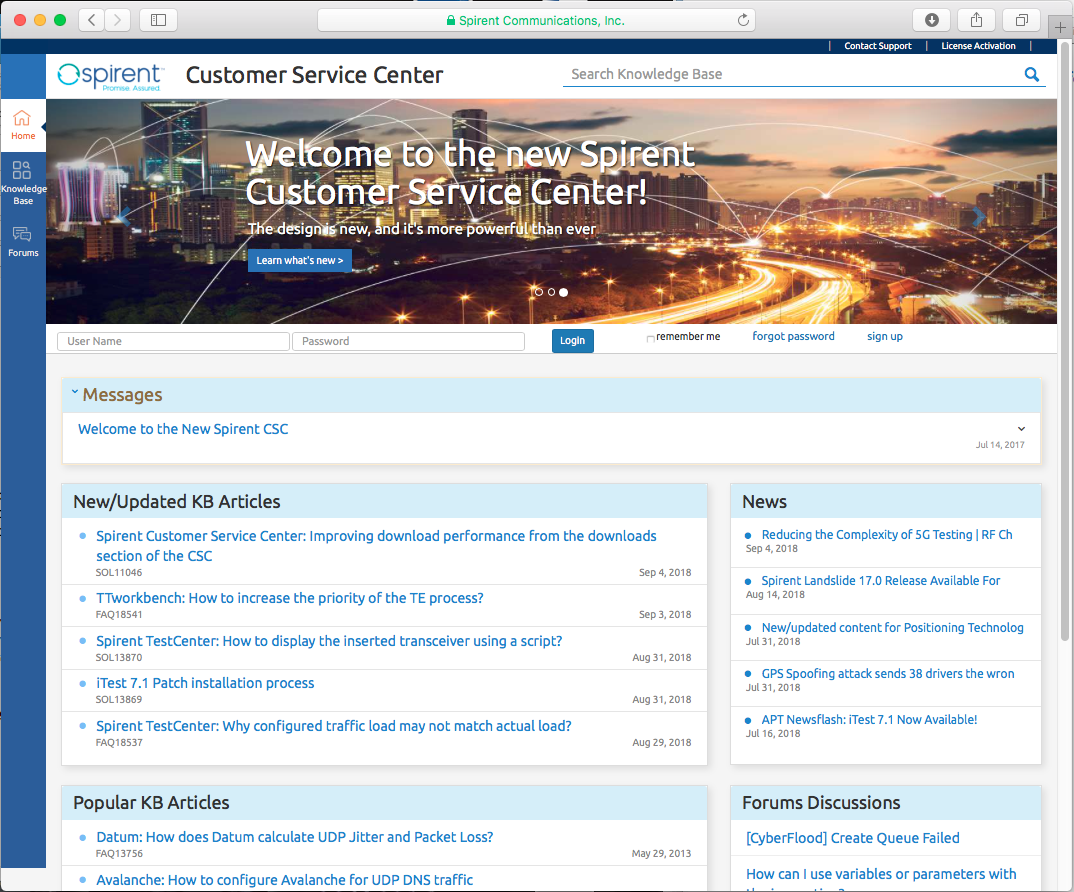Open Welcome to the New Spirent CSC
The height and width of the screenshot is (892, 1074).
tap(183, 429)
